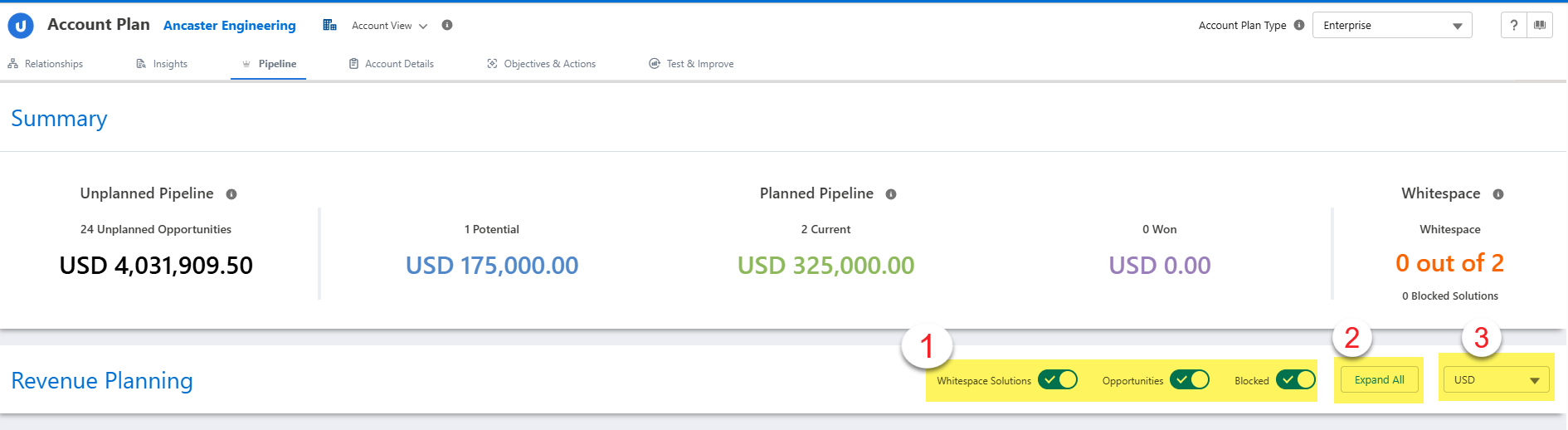The image size is (1568, 430).
Task: Turn off the Opportunities toggle
Action: pyautogui.click(x=1190, y=380)
